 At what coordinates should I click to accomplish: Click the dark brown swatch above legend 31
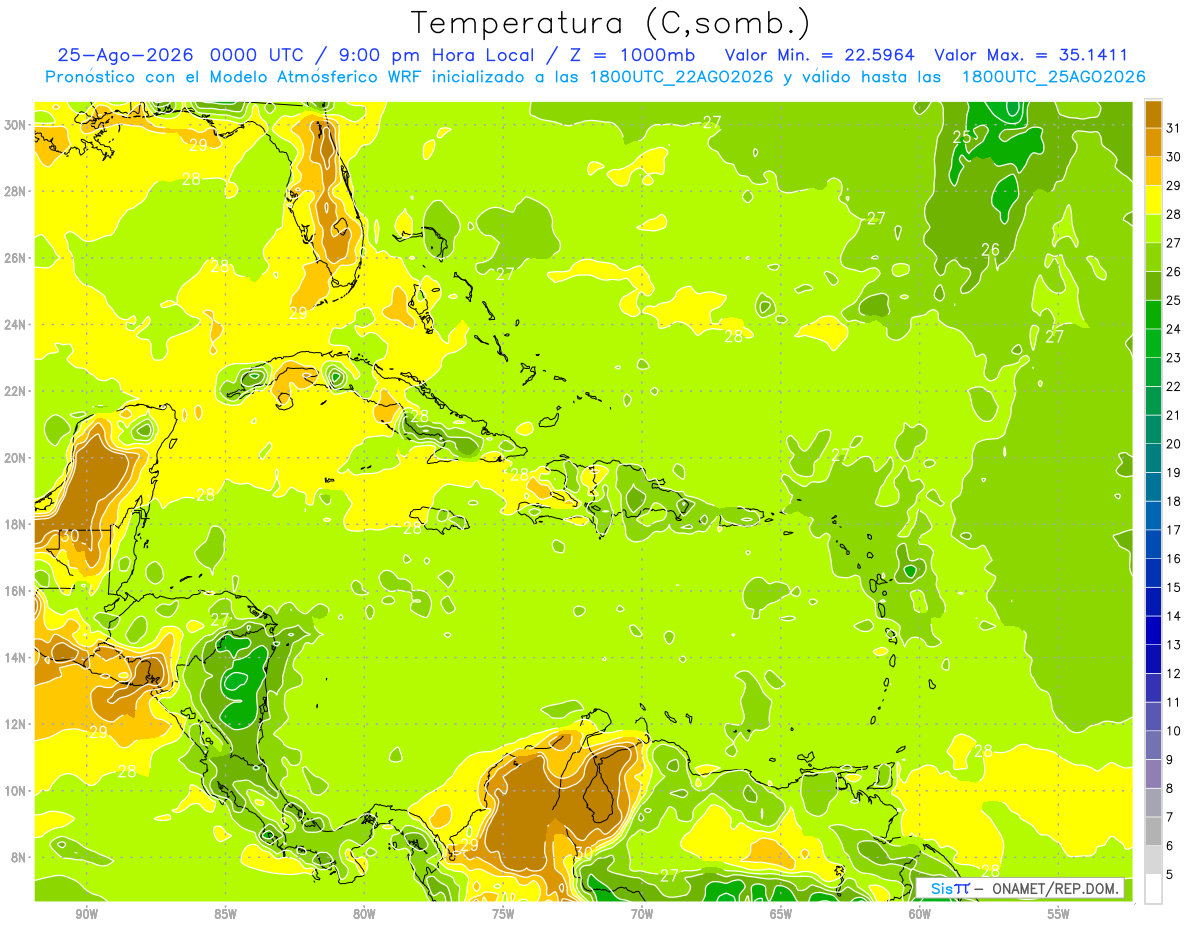coord(1153,114)
